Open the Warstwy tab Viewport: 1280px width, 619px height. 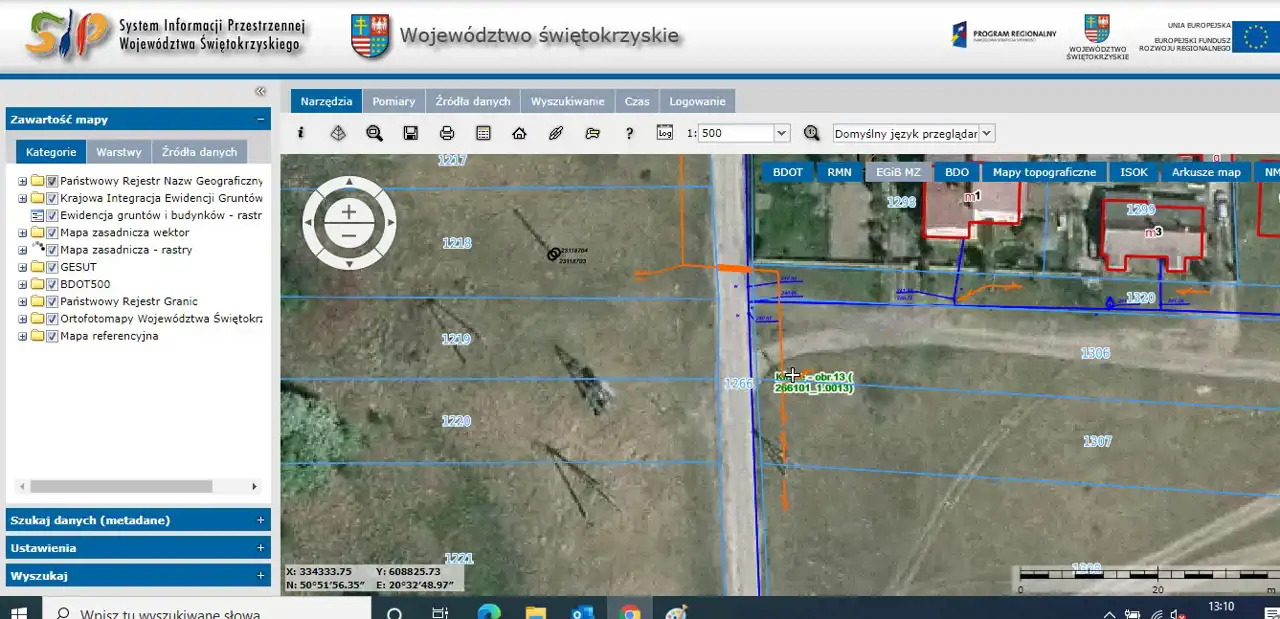119,152
